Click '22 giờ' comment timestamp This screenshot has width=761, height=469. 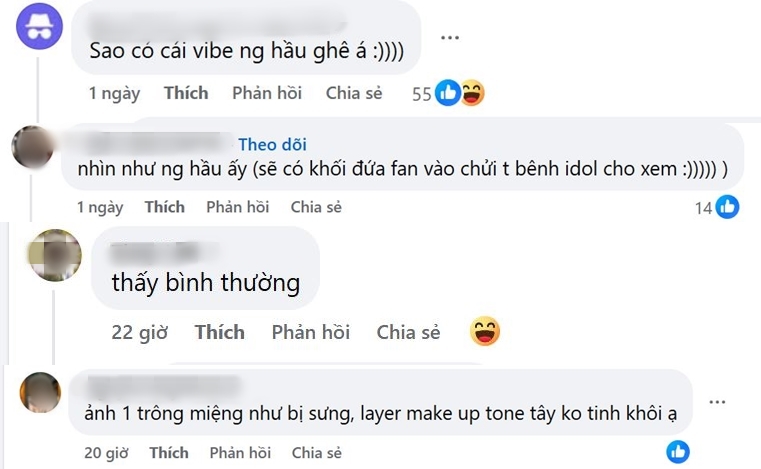click(140, 333)
